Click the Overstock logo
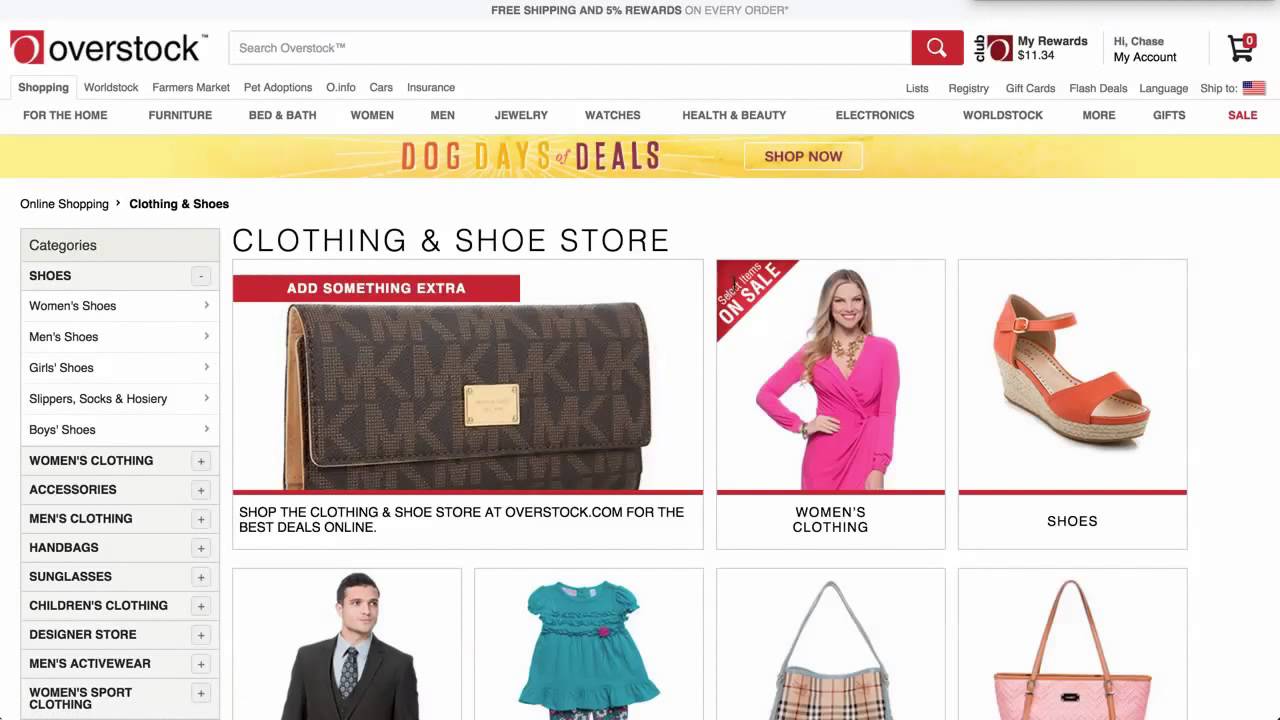Screen dimensions: 1280x720 pyautogui.click(x=109, y=47)
